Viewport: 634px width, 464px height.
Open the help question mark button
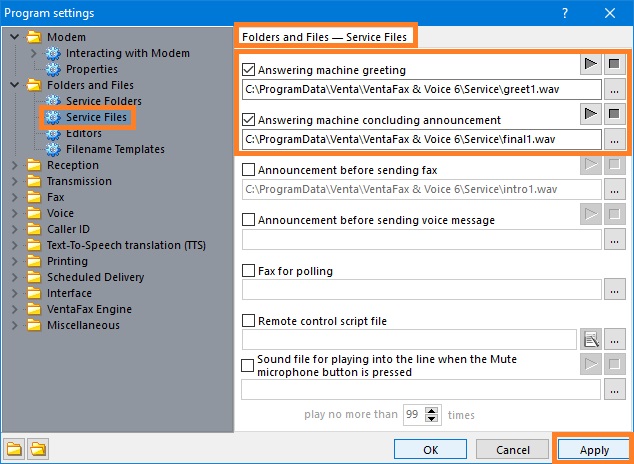click(x=565, y=13)
